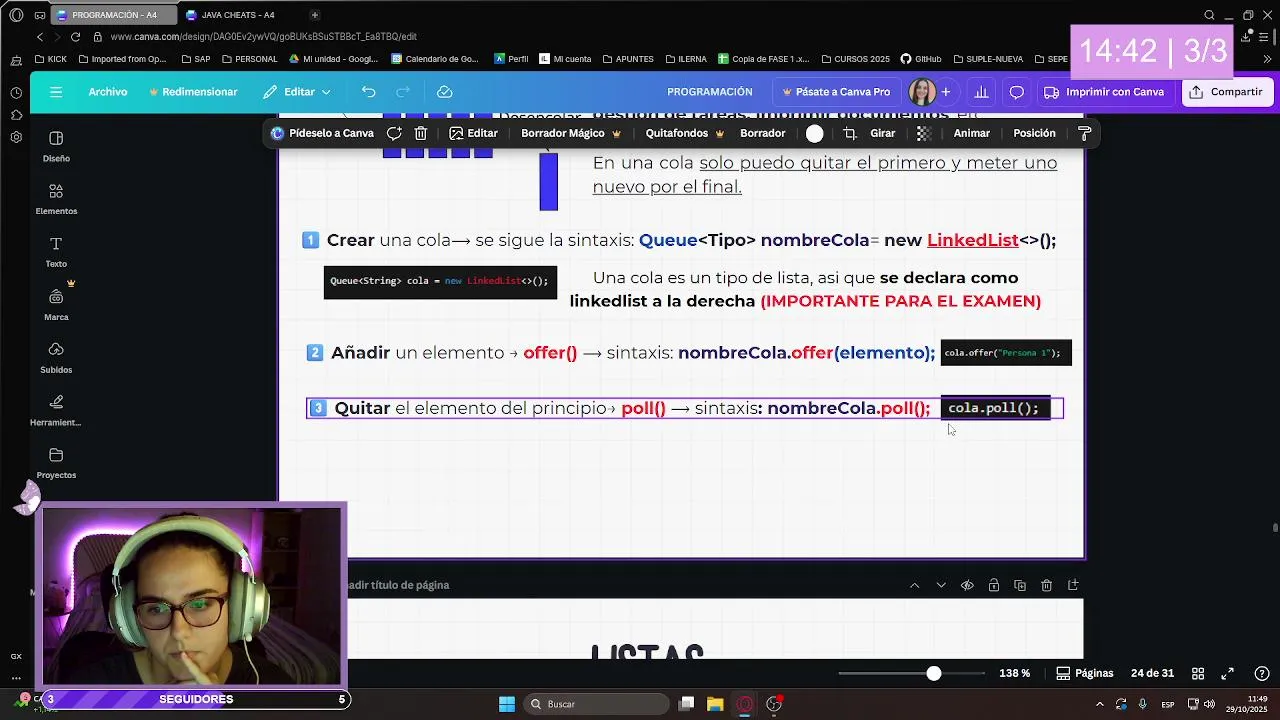Check the cloud save status icon
1280x720 pixels.
(x=445, y=92)
